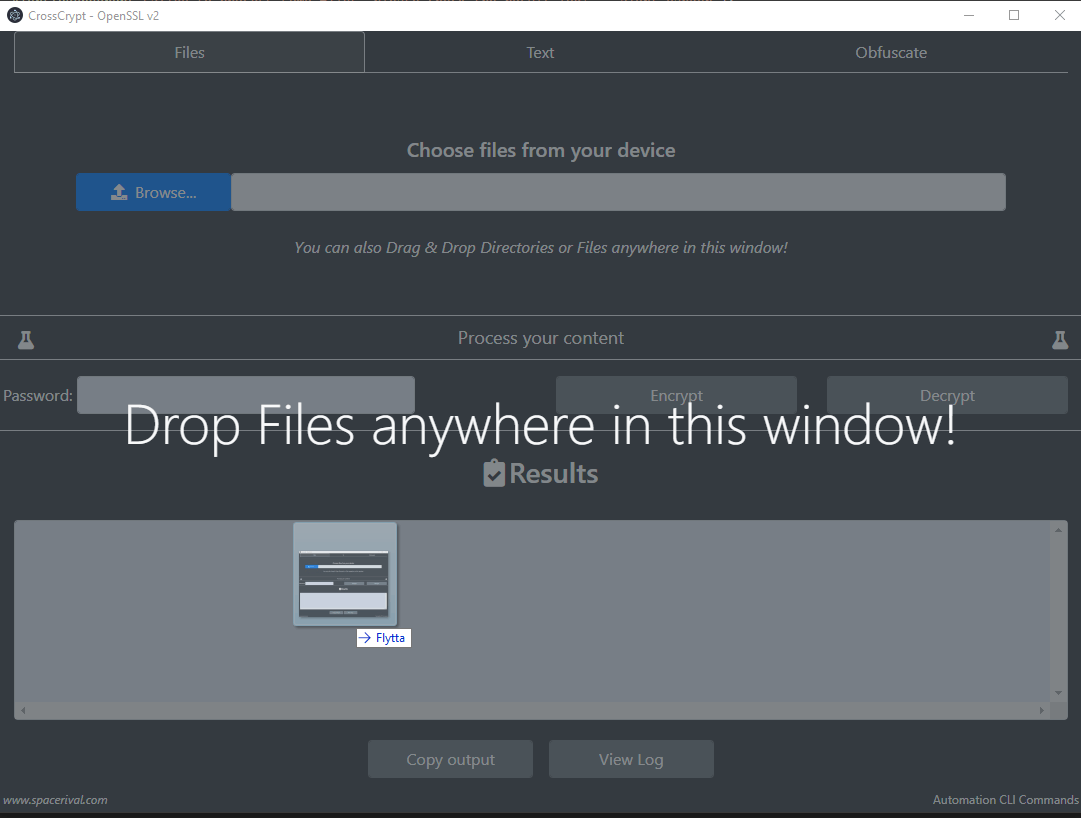Viewport: 1081px width, 818px height.
Task: Close the CrossCrypt window
Action: tap(1060, 15)
